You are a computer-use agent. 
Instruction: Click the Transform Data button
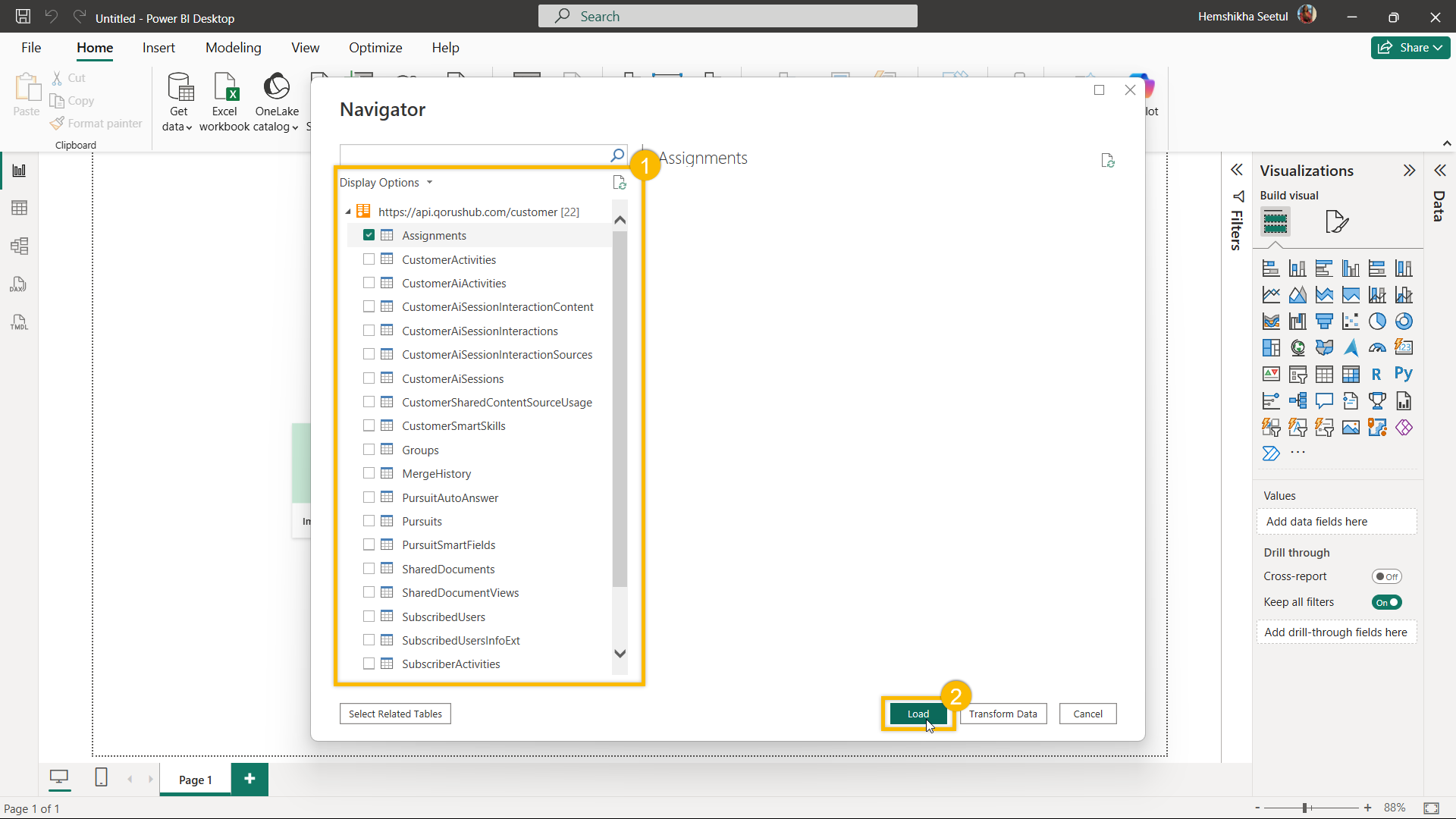point(1003,714)
